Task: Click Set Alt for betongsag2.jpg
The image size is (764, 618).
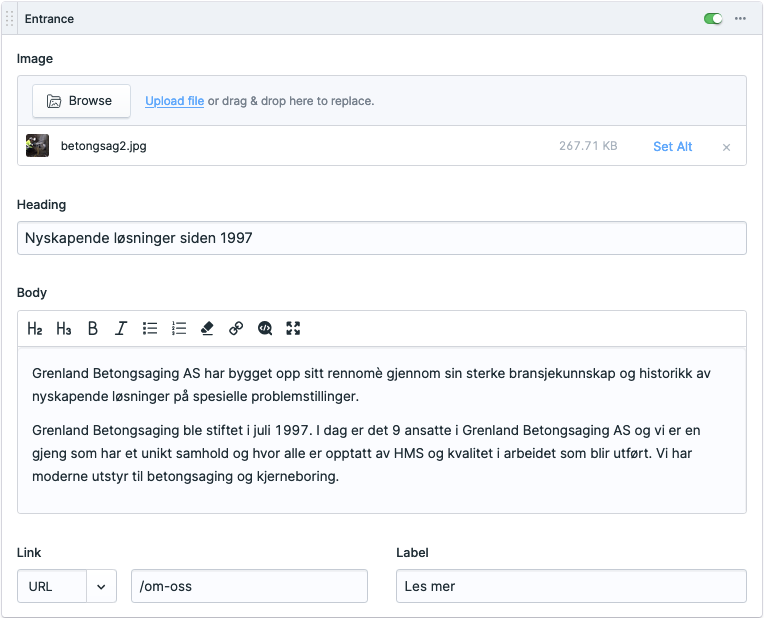Action: [x=672, y=146]
